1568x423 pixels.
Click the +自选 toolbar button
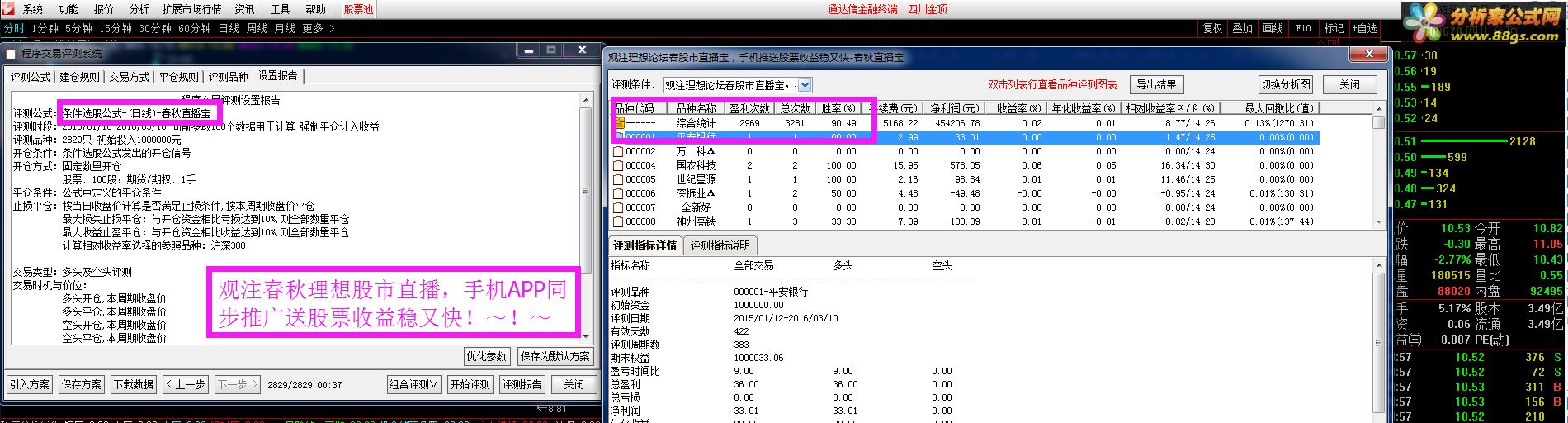pos(1364,28)
